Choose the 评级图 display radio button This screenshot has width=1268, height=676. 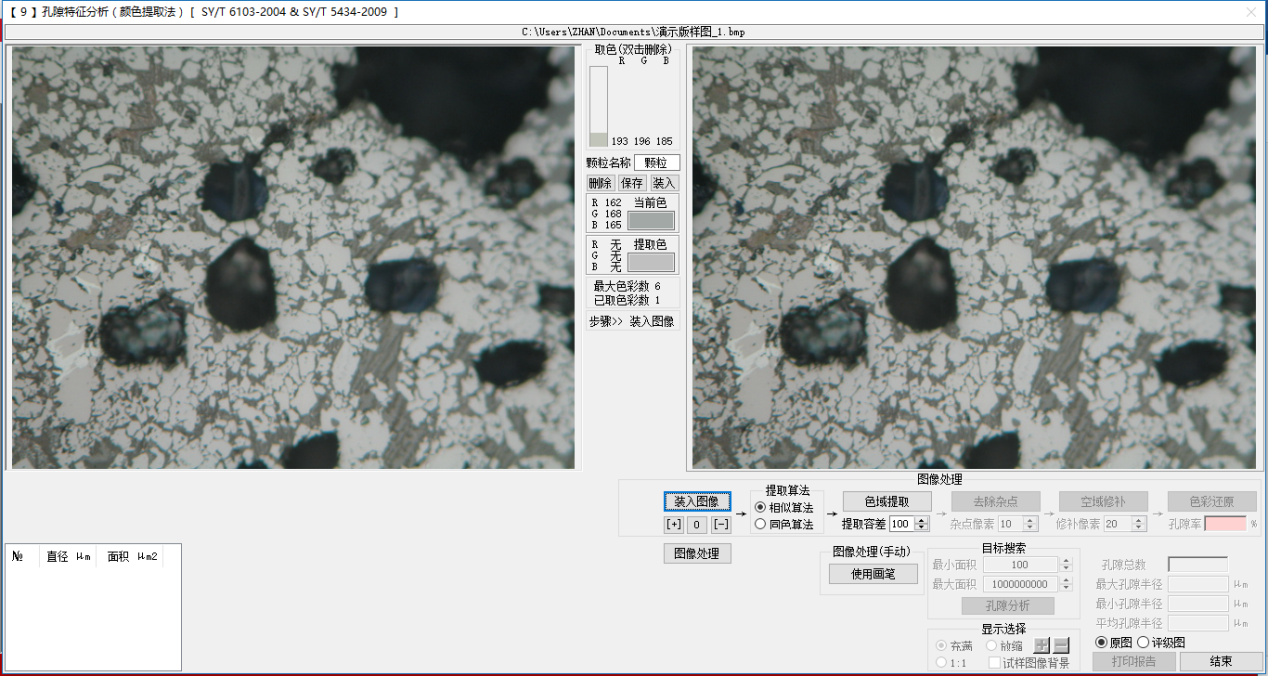coord(1143,642)
